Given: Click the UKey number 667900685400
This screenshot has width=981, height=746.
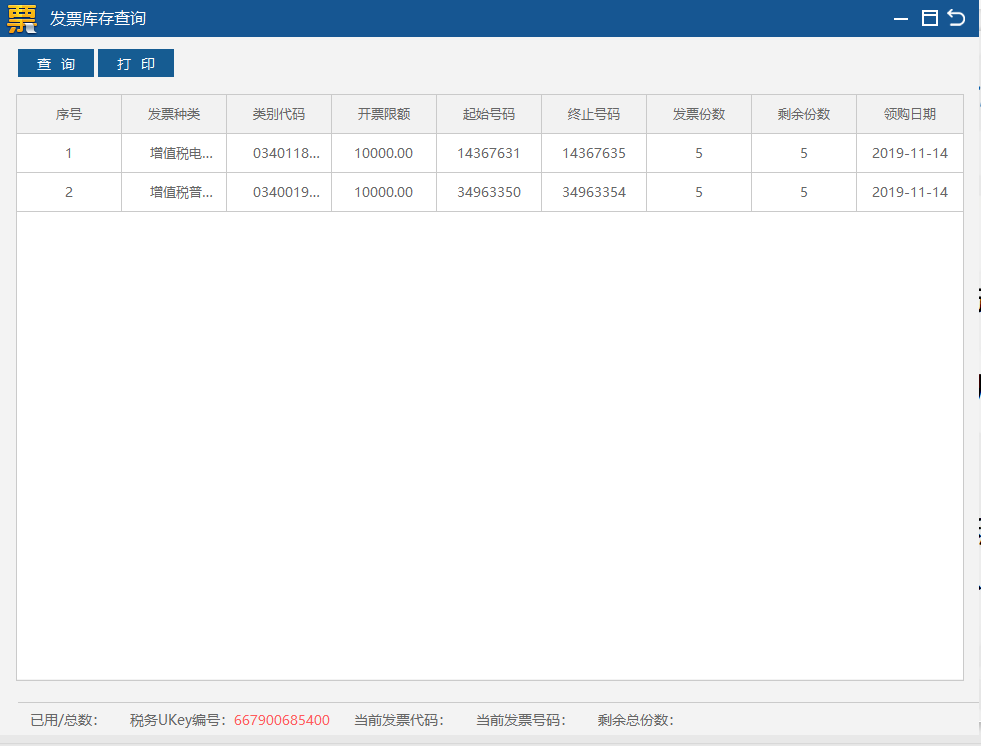Looking at the screenshot, I should click(282, 720).
